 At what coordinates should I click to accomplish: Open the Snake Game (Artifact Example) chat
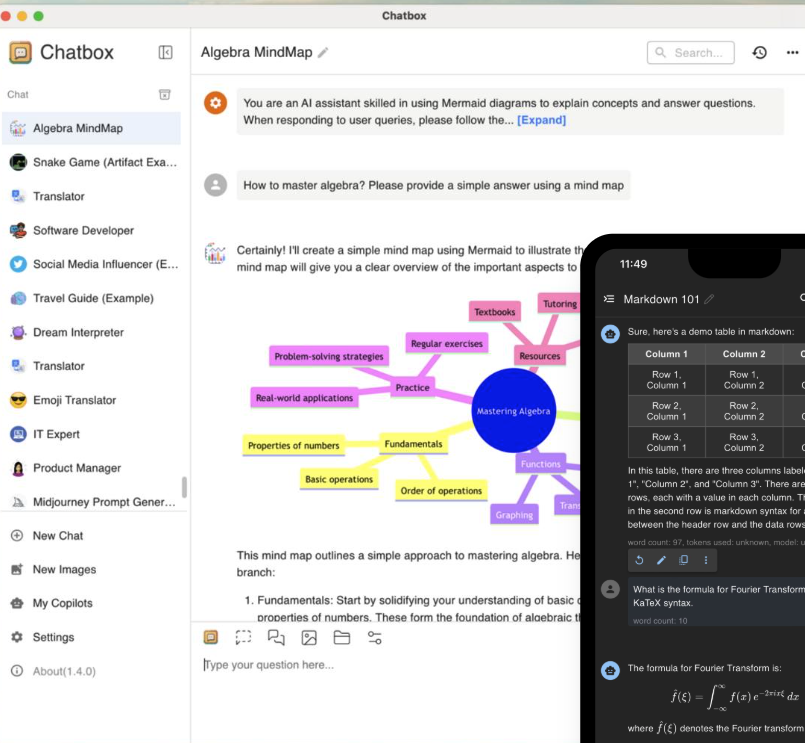point(91,162)
